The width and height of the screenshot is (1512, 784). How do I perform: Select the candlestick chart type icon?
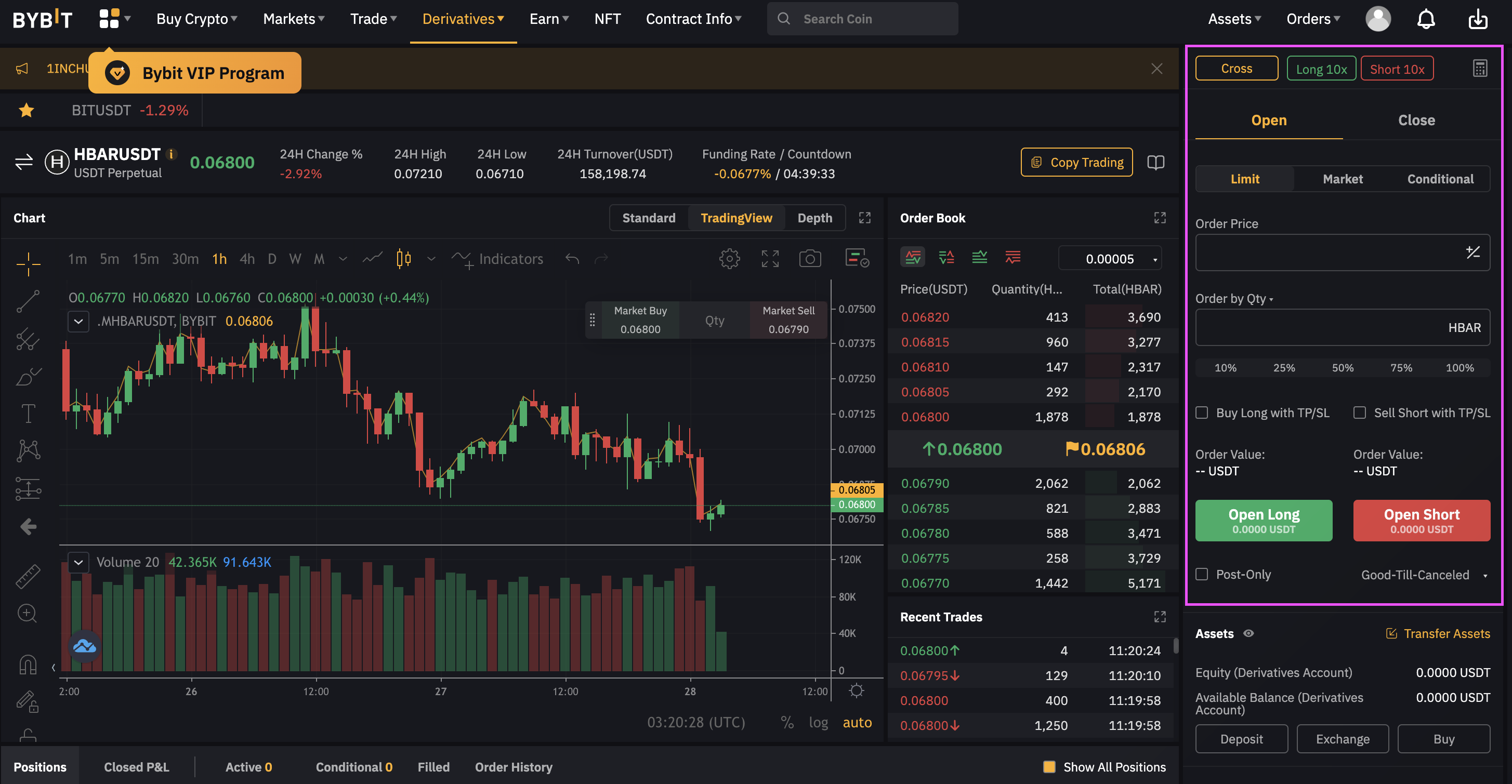tap(403, 259)
